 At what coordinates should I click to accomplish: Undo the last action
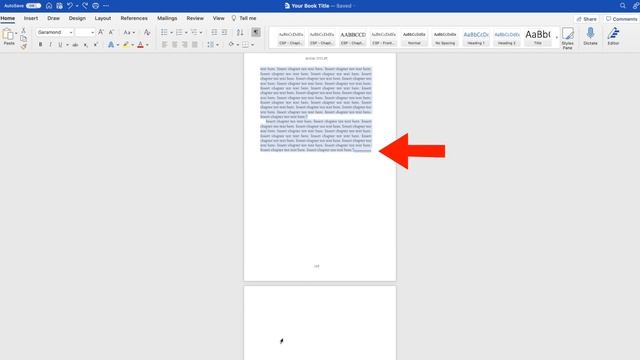pyautogui.click(x=70, y=6)
